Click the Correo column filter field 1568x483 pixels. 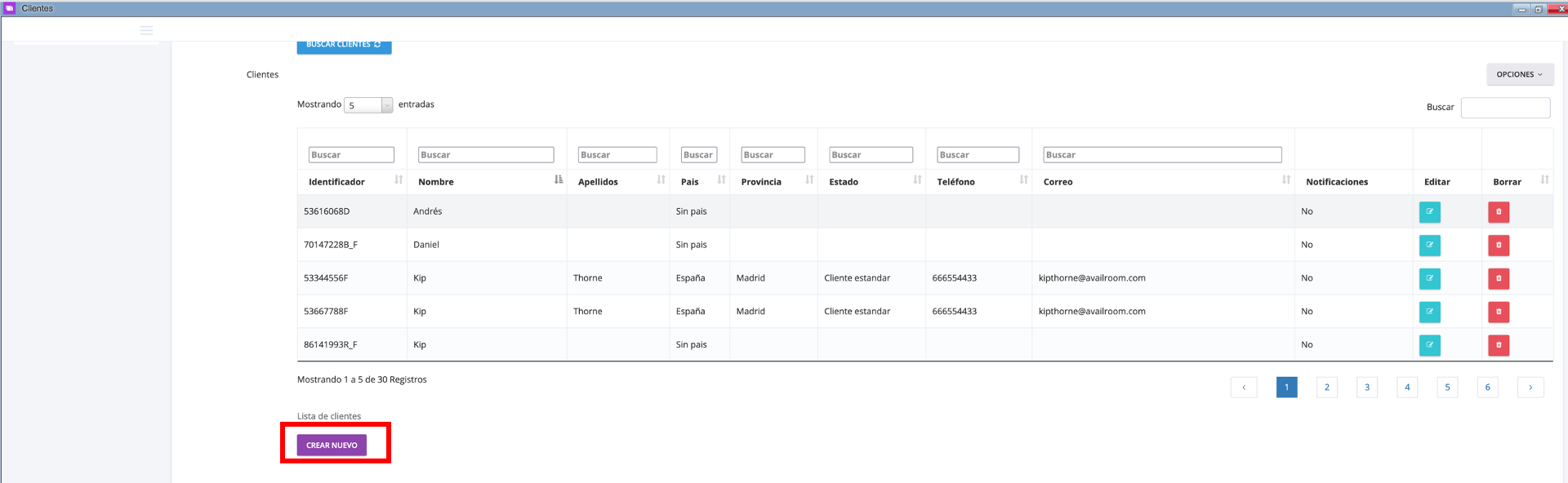(x=1161, y=155)
